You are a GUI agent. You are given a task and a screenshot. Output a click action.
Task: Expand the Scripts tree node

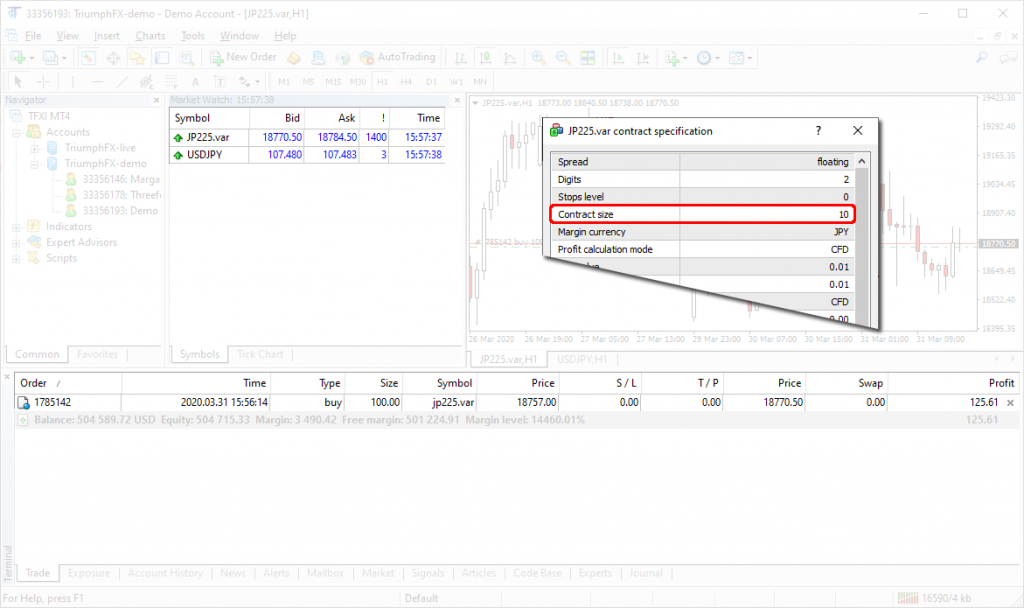coord(16,259)
